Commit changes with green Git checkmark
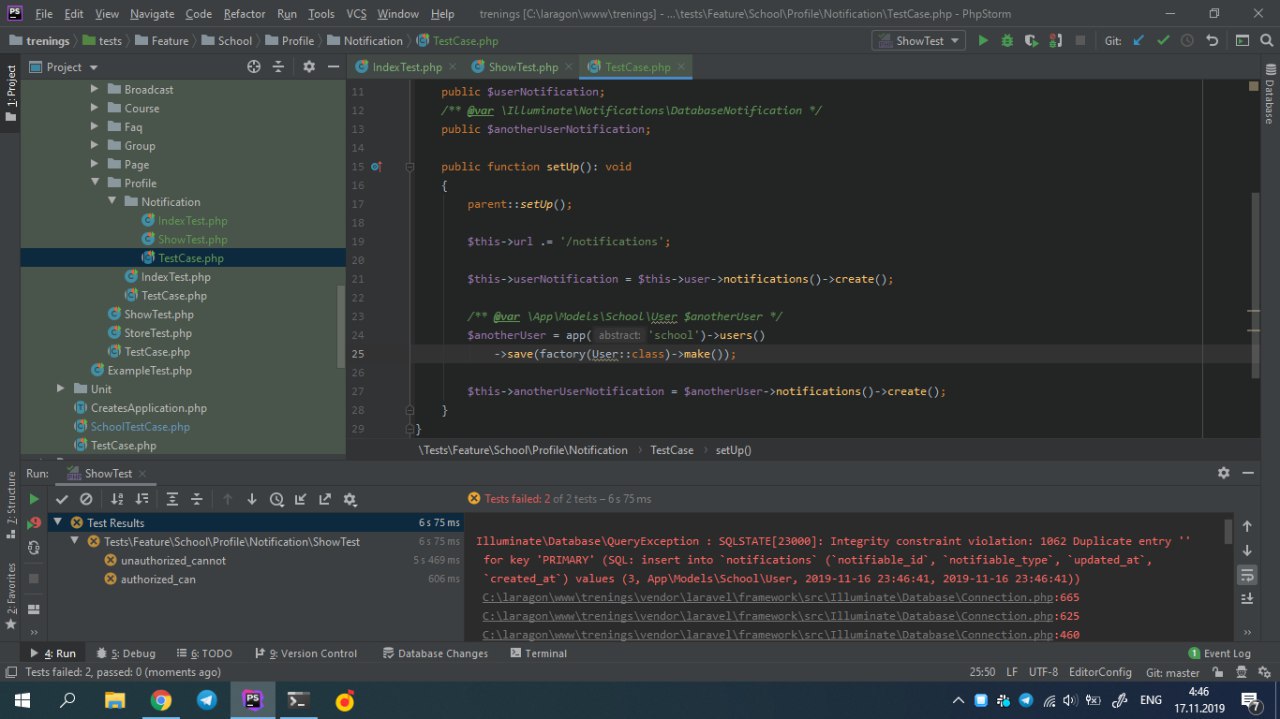 [x=1163, y=41]
